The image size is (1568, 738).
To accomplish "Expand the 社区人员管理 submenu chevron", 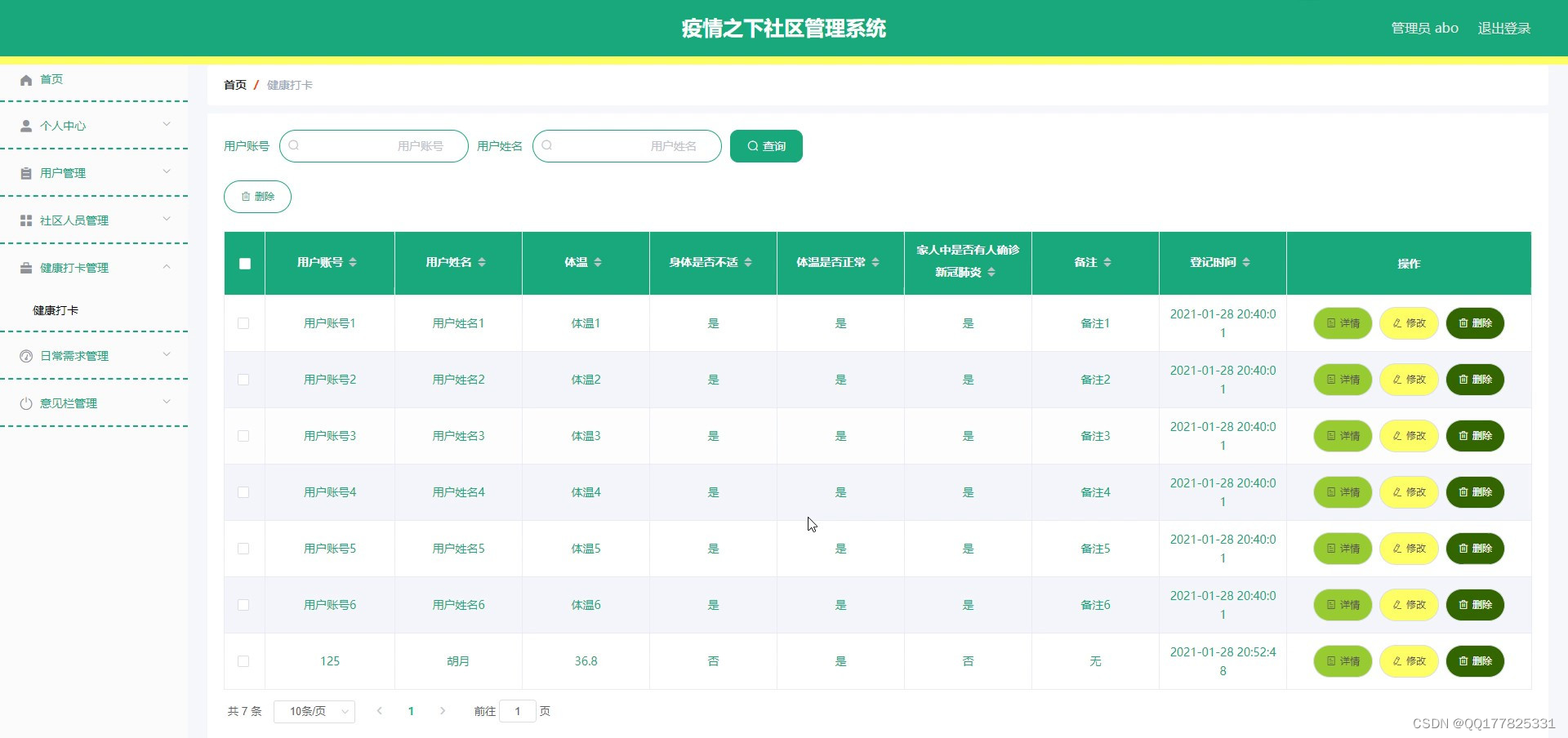I will coord(167,219).
